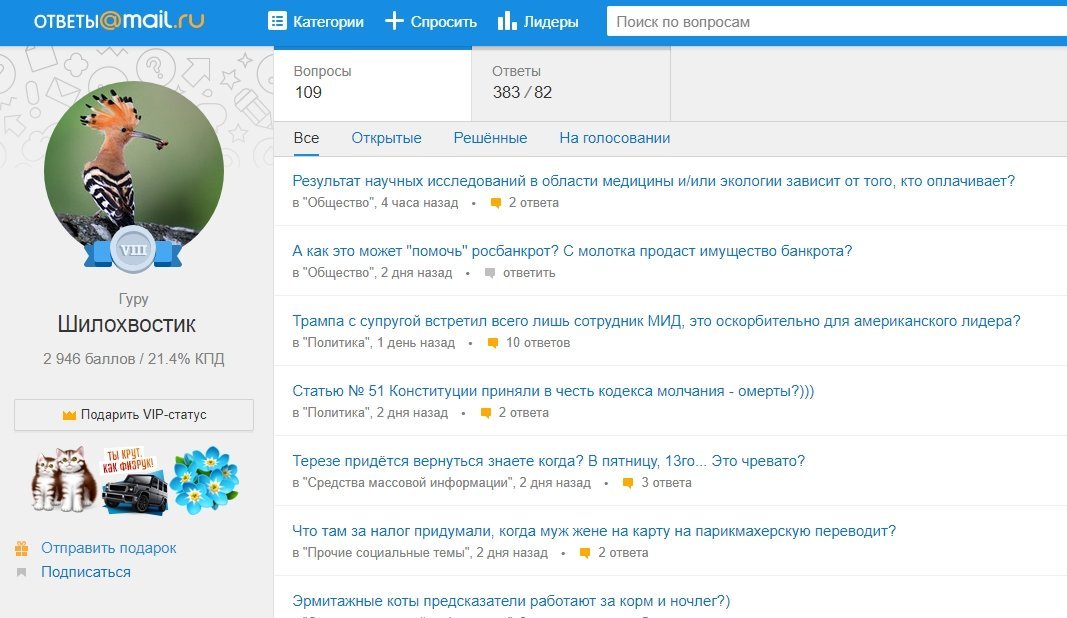Filter by Открытые questions
This screenshot has width=1067, height=618.
386,138
